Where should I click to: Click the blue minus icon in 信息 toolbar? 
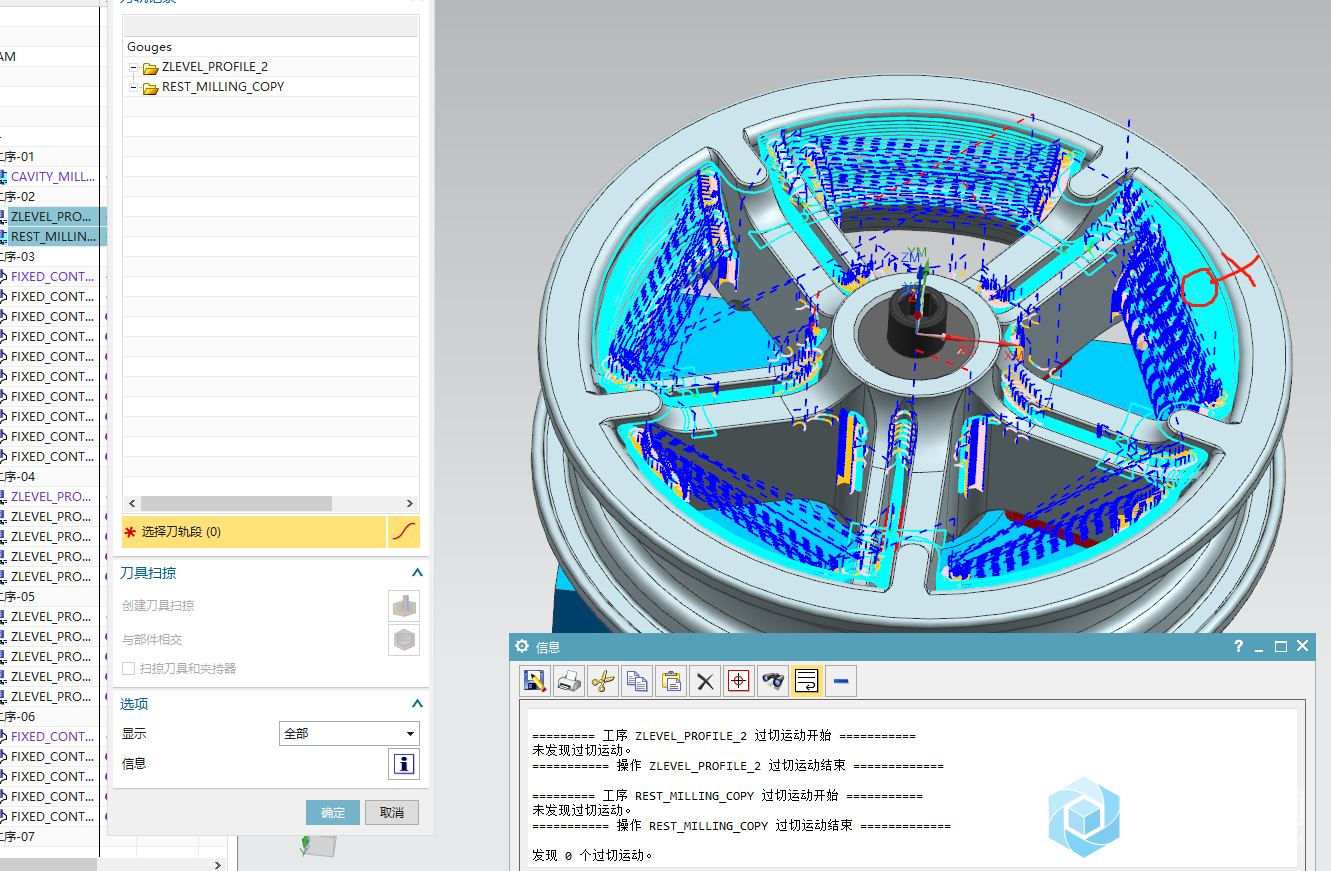click(x=841, y=681)
